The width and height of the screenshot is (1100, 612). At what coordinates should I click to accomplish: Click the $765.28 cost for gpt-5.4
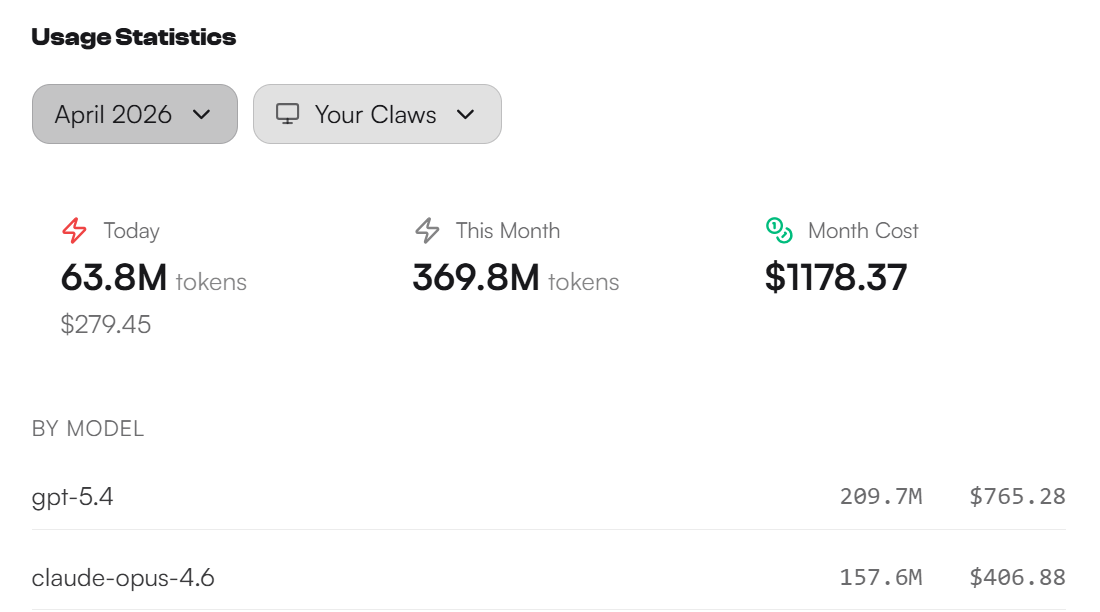point(1017,496)
